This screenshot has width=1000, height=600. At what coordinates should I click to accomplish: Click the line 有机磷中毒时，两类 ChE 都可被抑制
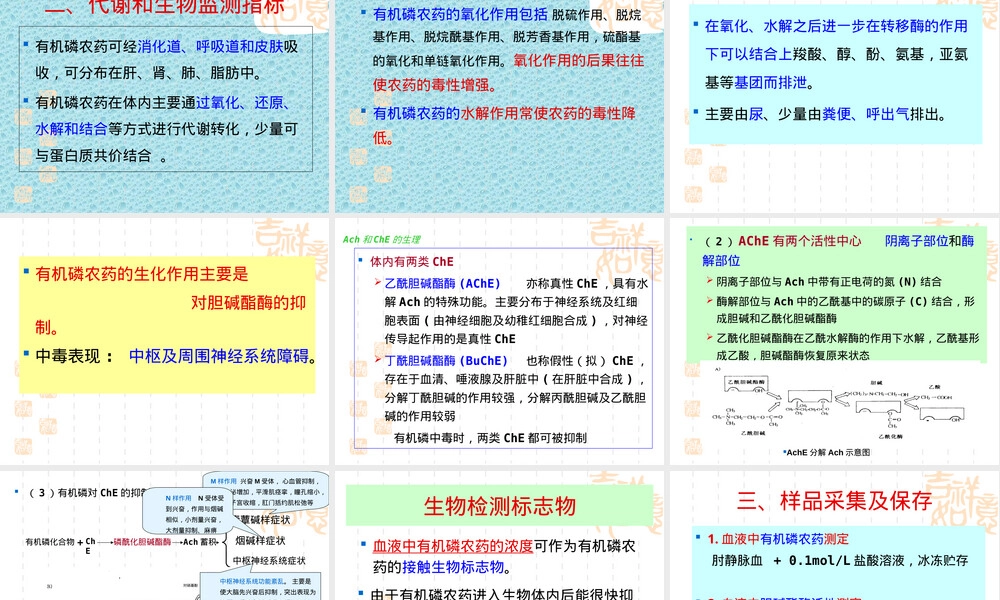[x=490, y=438]
